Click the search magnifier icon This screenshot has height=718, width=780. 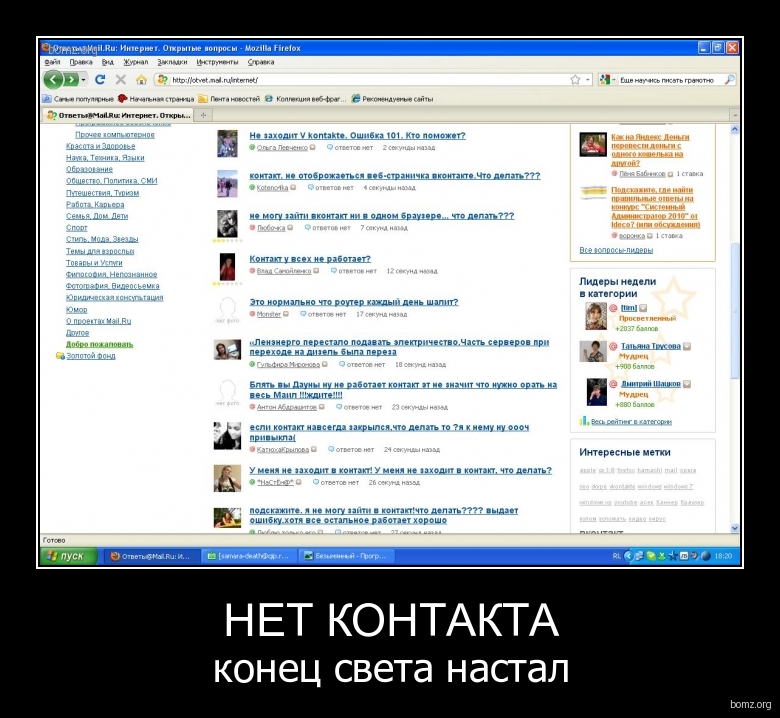point(729,80)
